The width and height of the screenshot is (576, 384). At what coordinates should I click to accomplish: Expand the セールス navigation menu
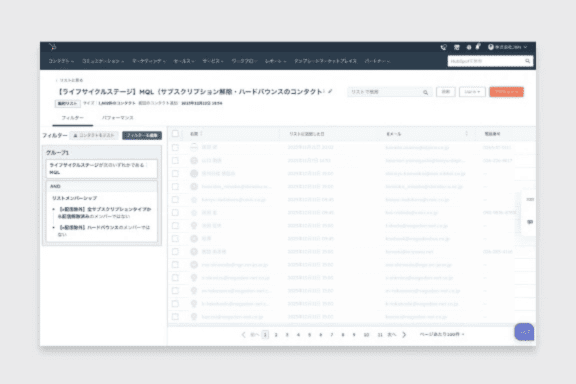(184, 61)
